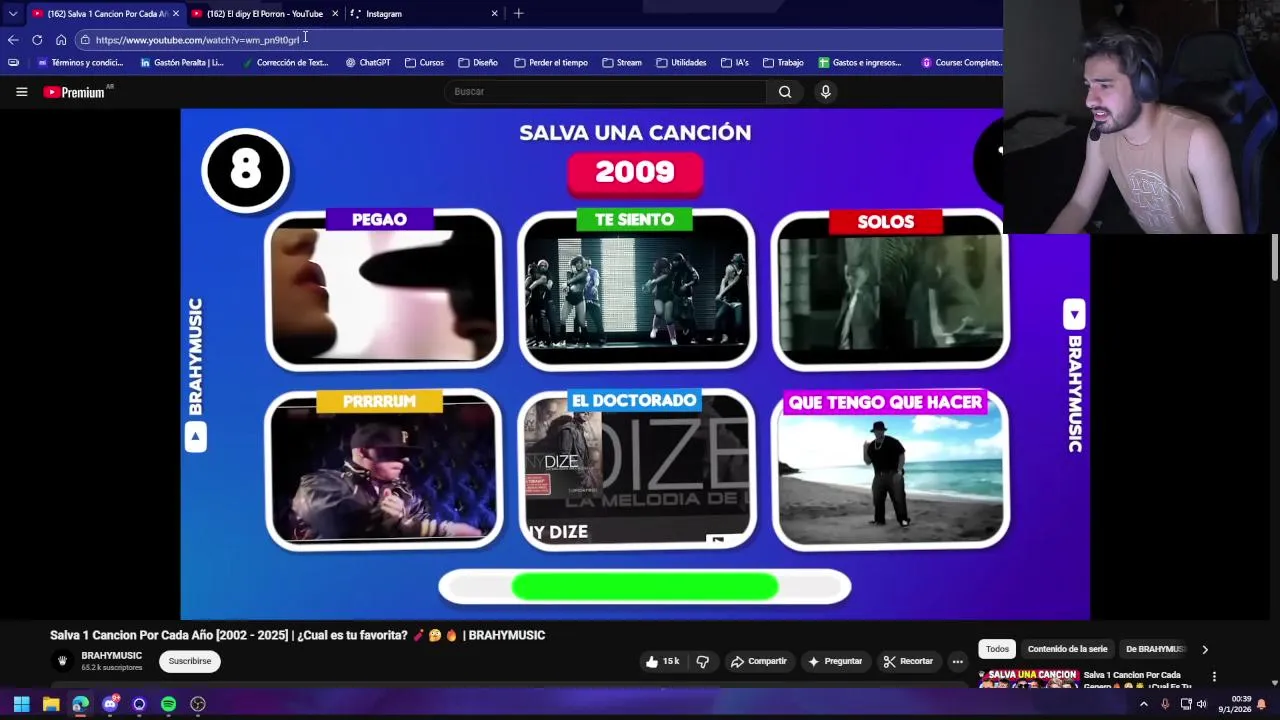The height and width of the screenshot is (720, 1280).
Task: Expand the Utilidades bookmark folder
Action: coord(681,62)
